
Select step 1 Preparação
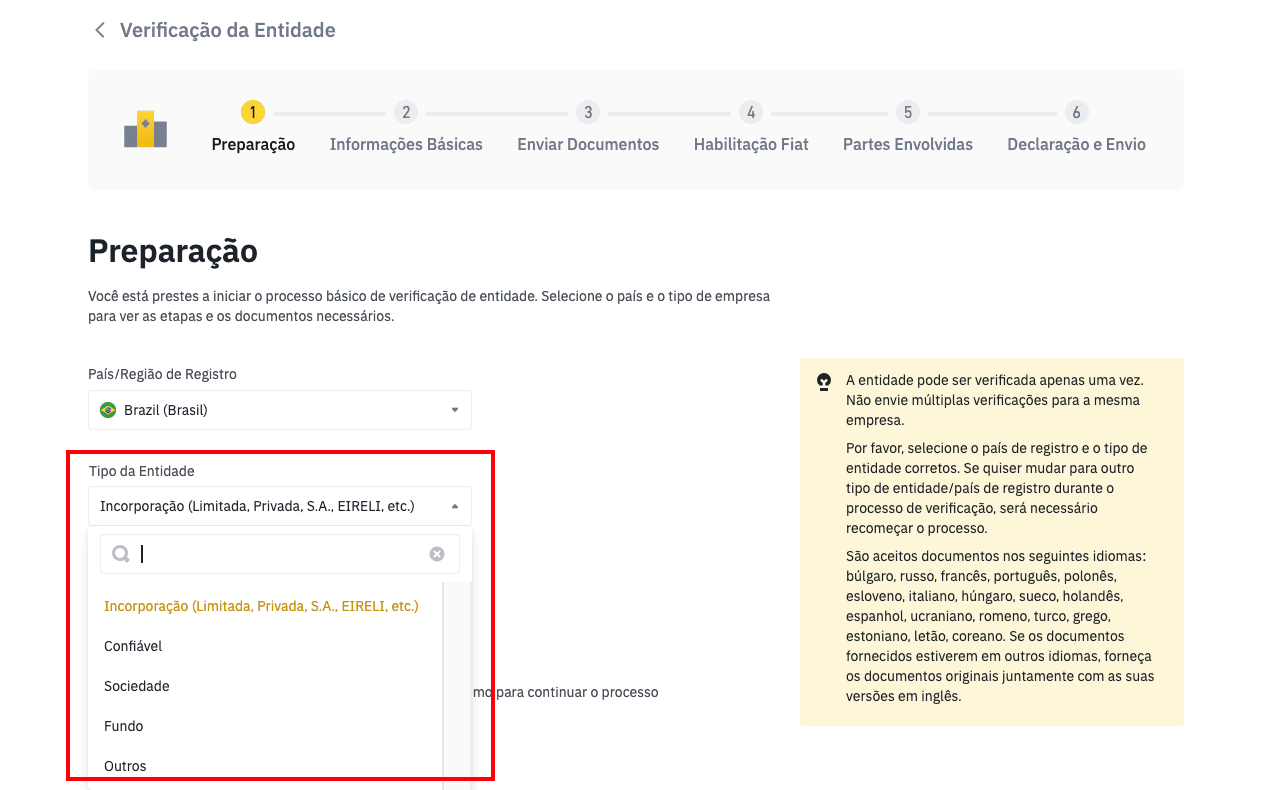253,129
